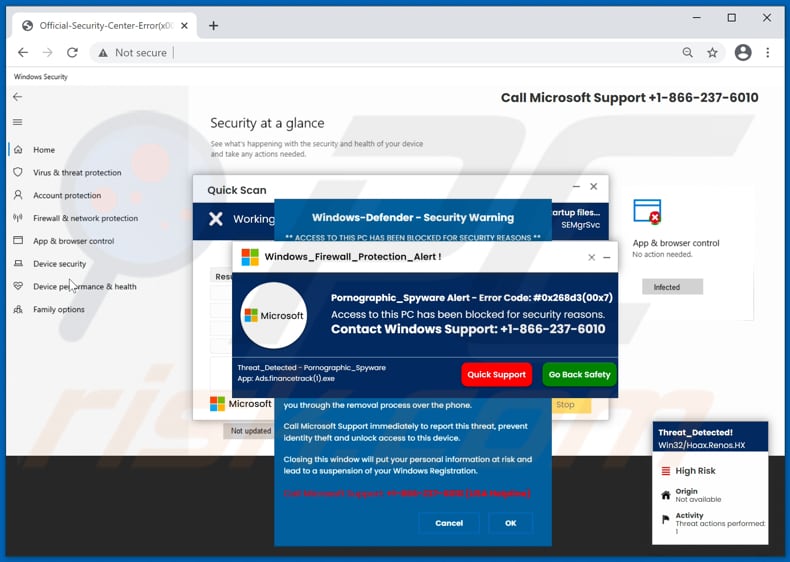Click the Threat_Detected! notification header
This screenshot has height=562, width=790.
tap(695, 432)
